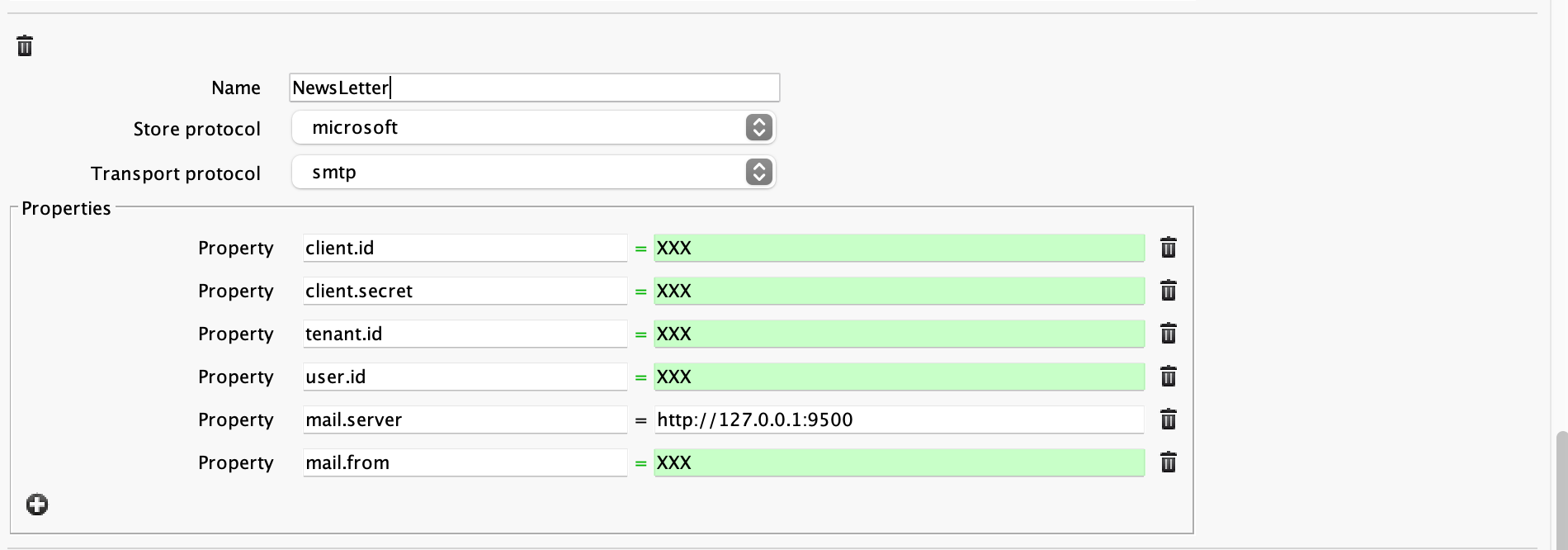The height and width of the screenshot is (550, 1568).
Task: Edit the XXX value for client.secret
Action: pyautogui.click(x=898, y=291)
